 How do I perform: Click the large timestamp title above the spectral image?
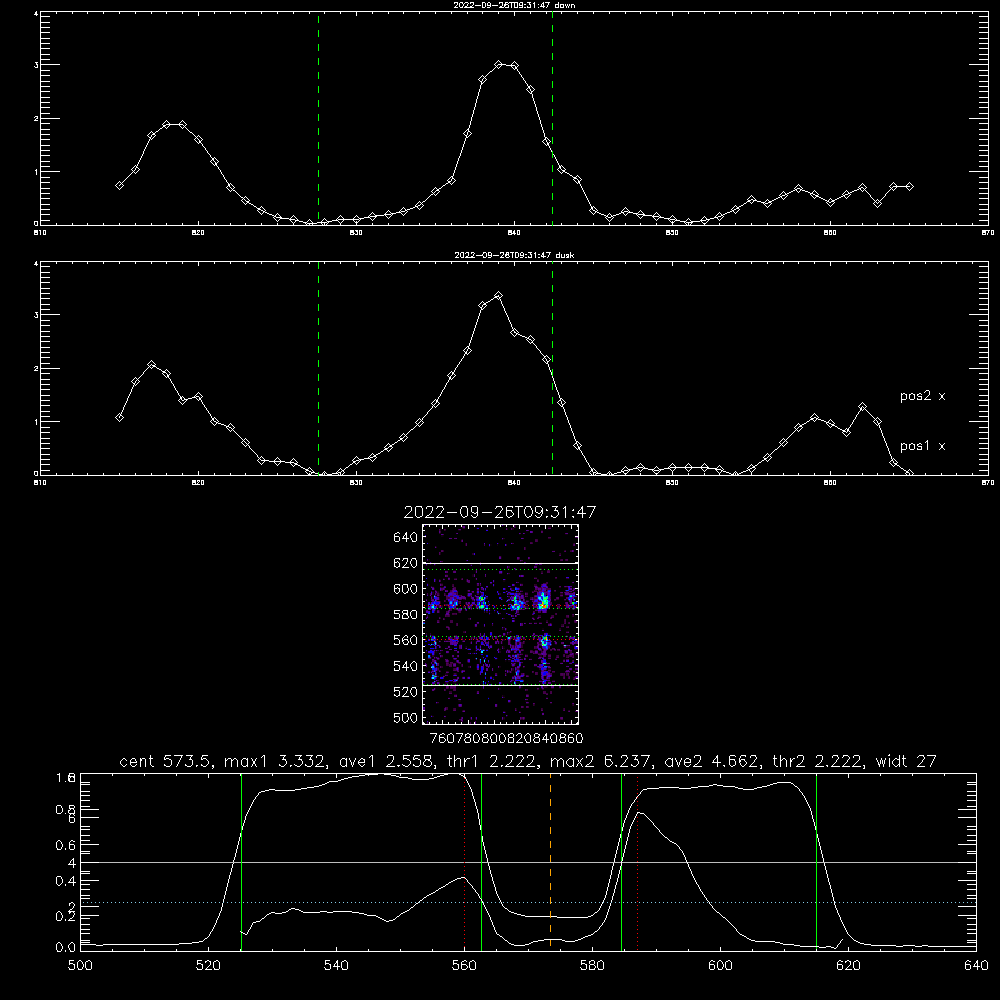[499, 512]
